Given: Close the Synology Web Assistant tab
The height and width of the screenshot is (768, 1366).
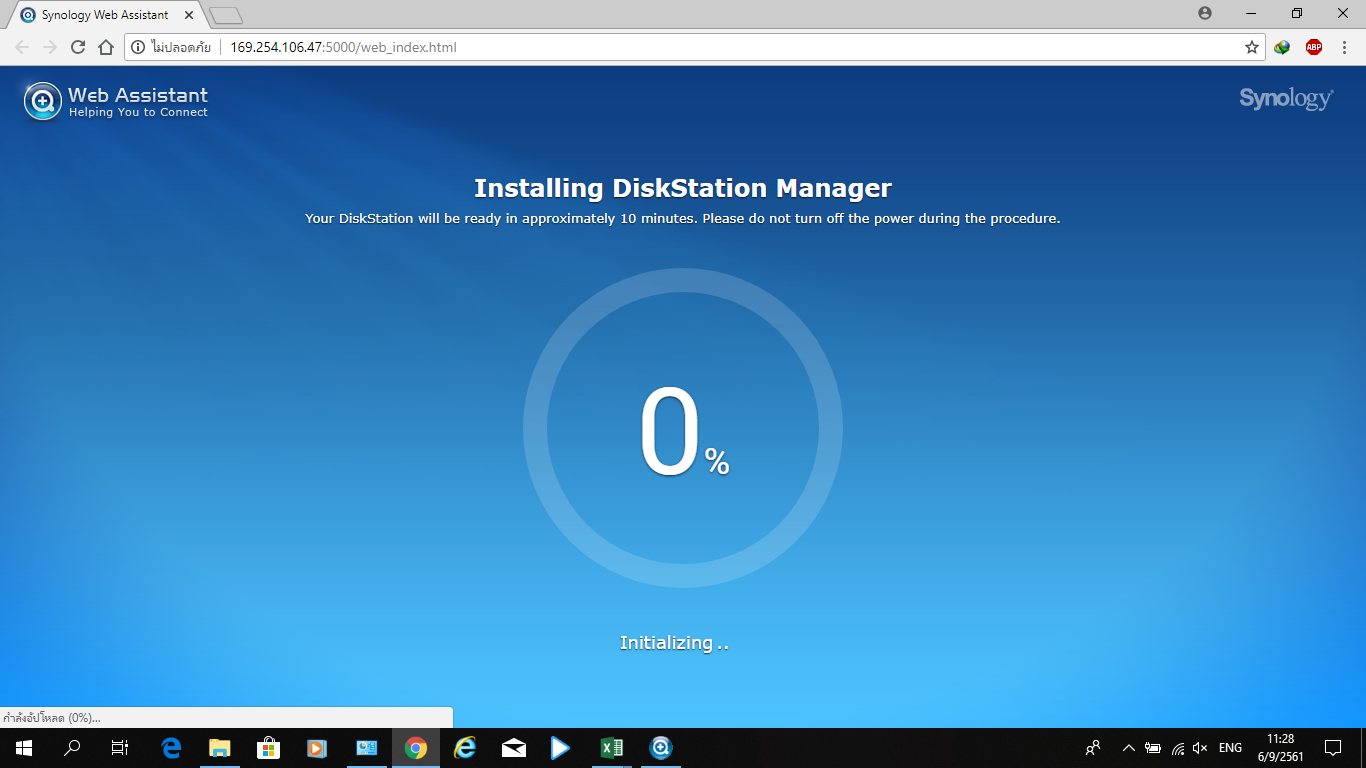Looking at the screenshot, I should click(189, 15).
